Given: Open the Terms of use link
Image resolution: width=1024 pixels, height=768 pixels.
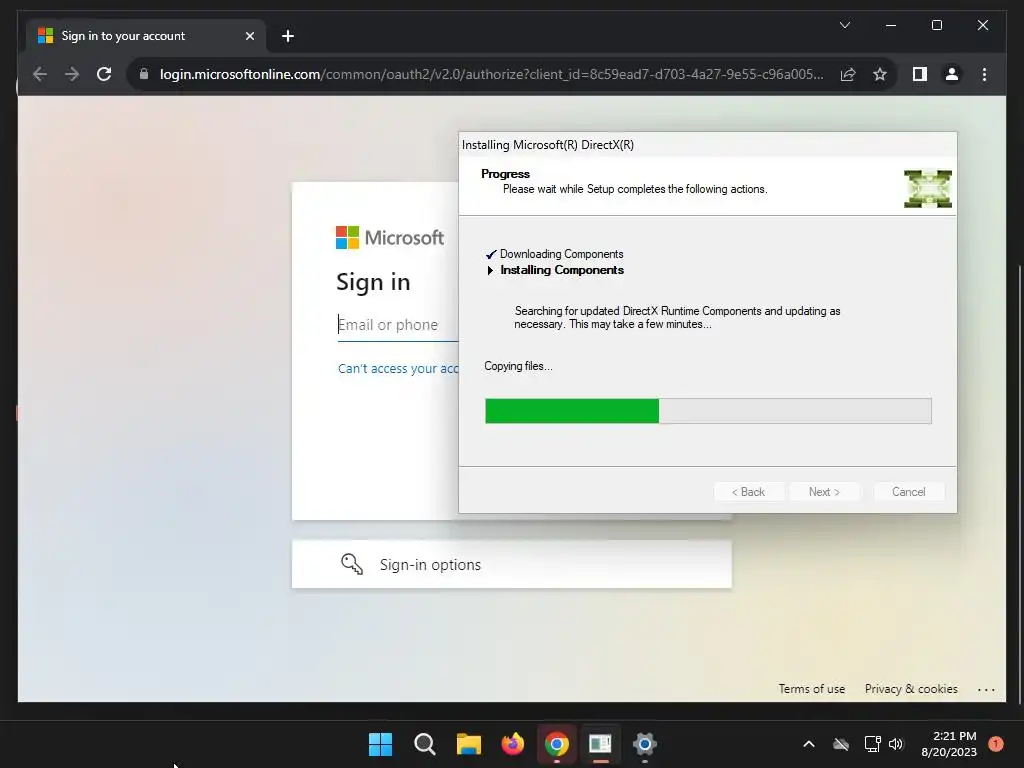Looking at the screenshot, I should click(812, 689).
